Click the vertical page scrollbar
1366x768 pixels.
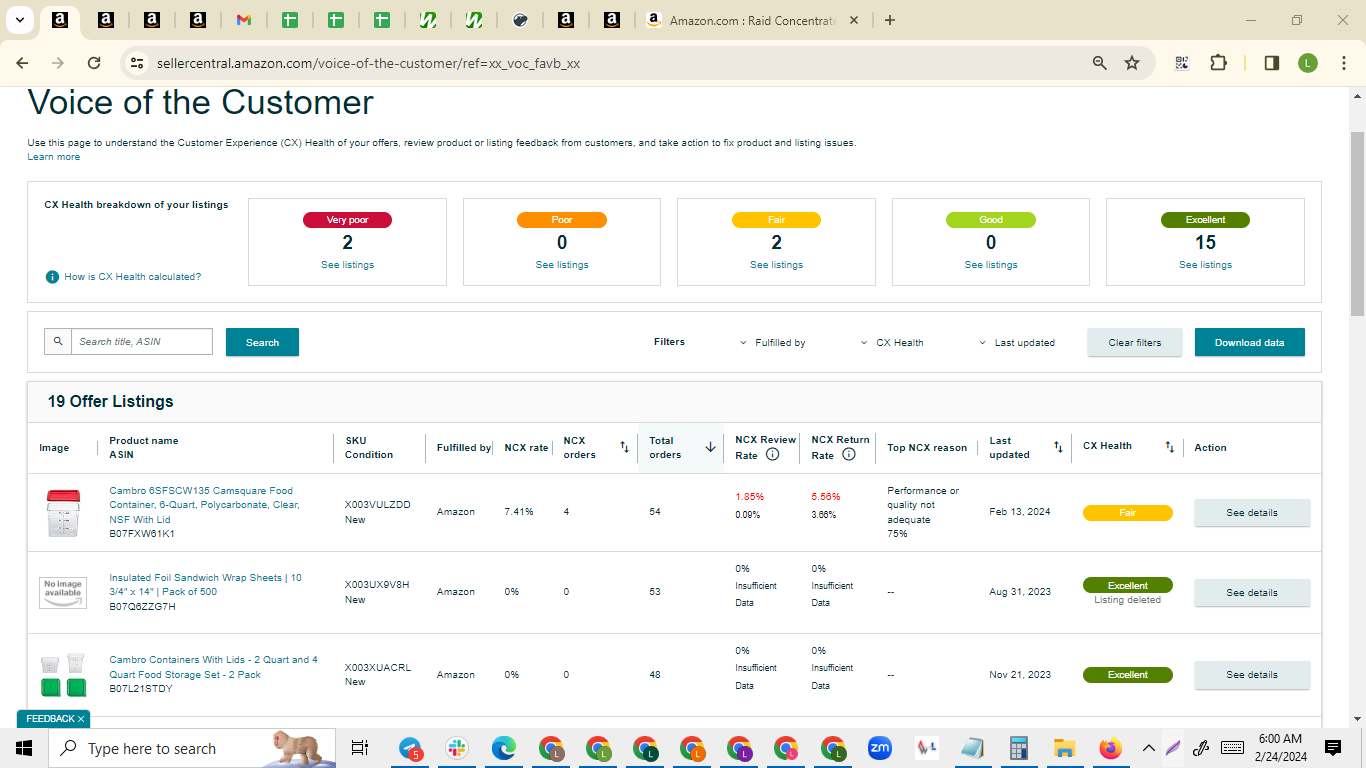(1357, 225)
